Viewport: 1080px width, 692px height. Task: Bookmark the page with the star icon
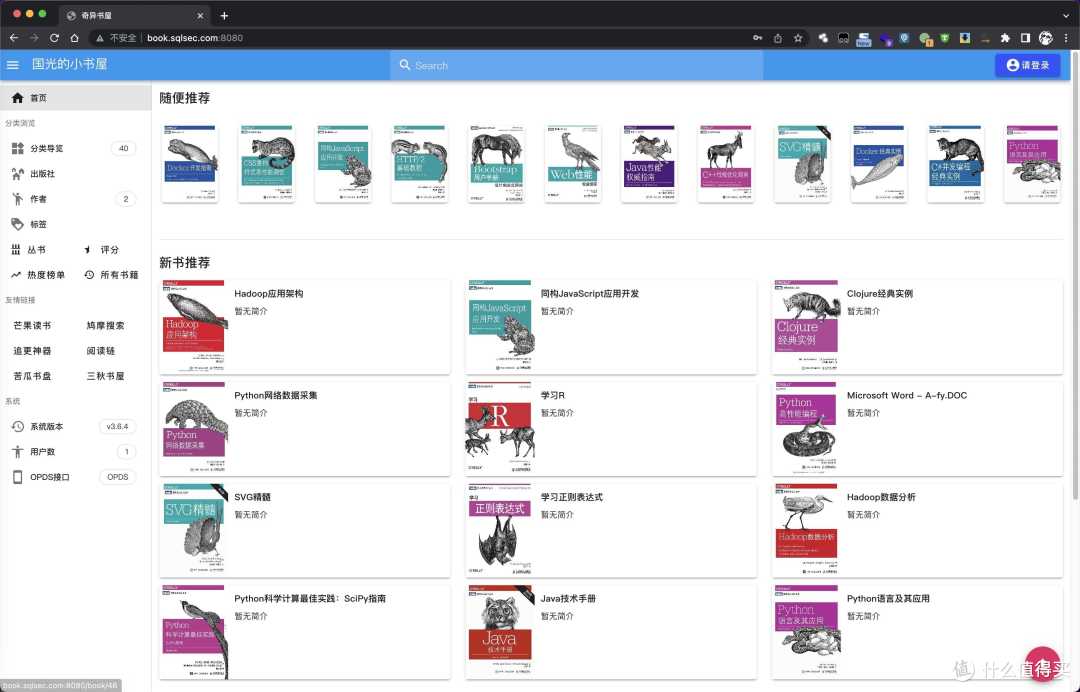(798, 38)
